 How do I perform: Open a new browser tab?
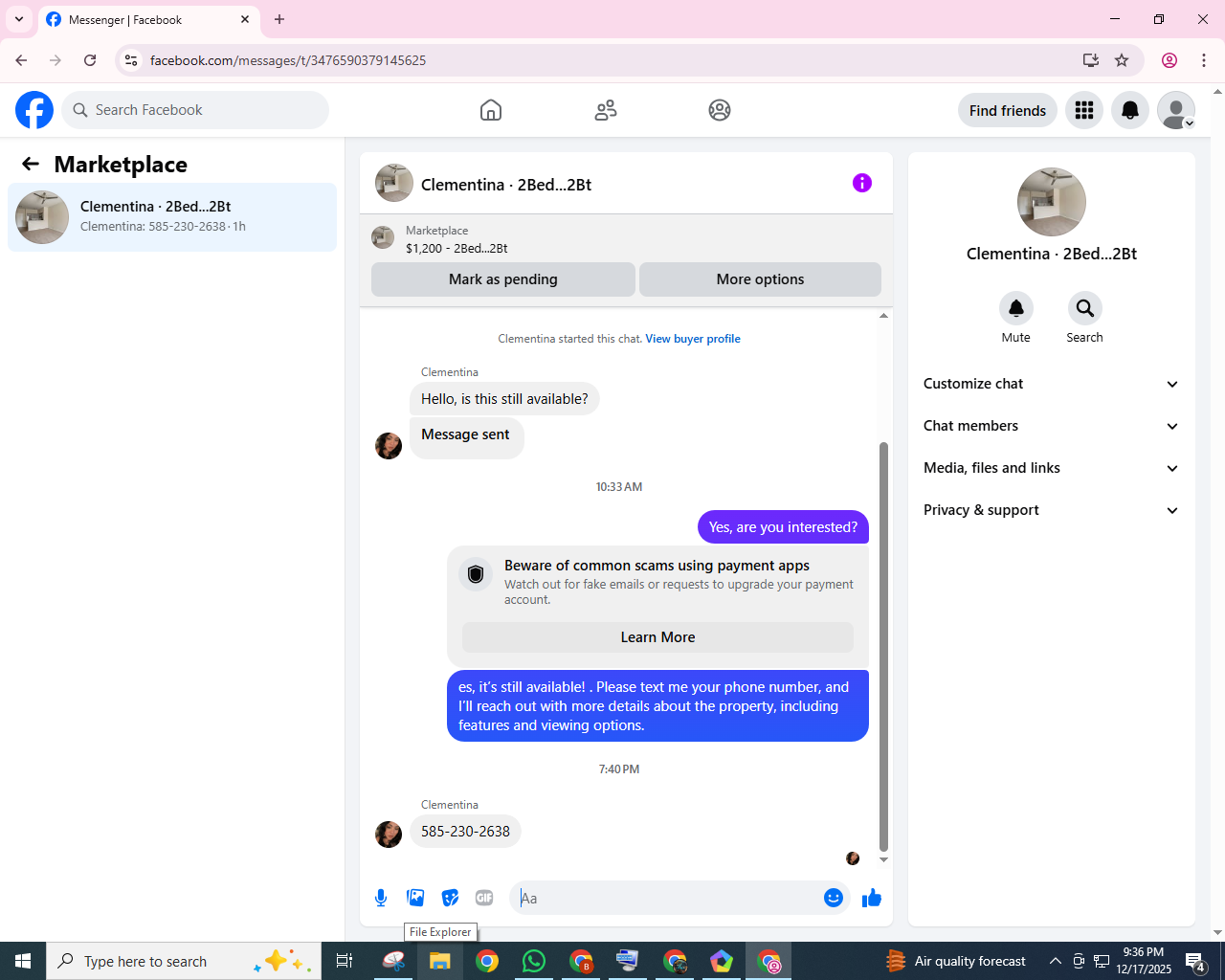tap(279, 19)
